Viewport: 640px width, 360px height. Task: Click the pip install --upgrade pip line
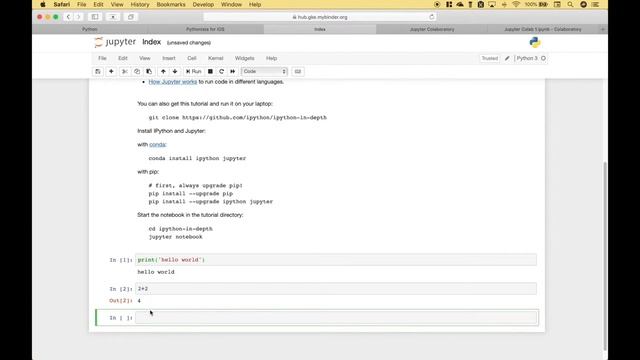click(x=191, y=193)
